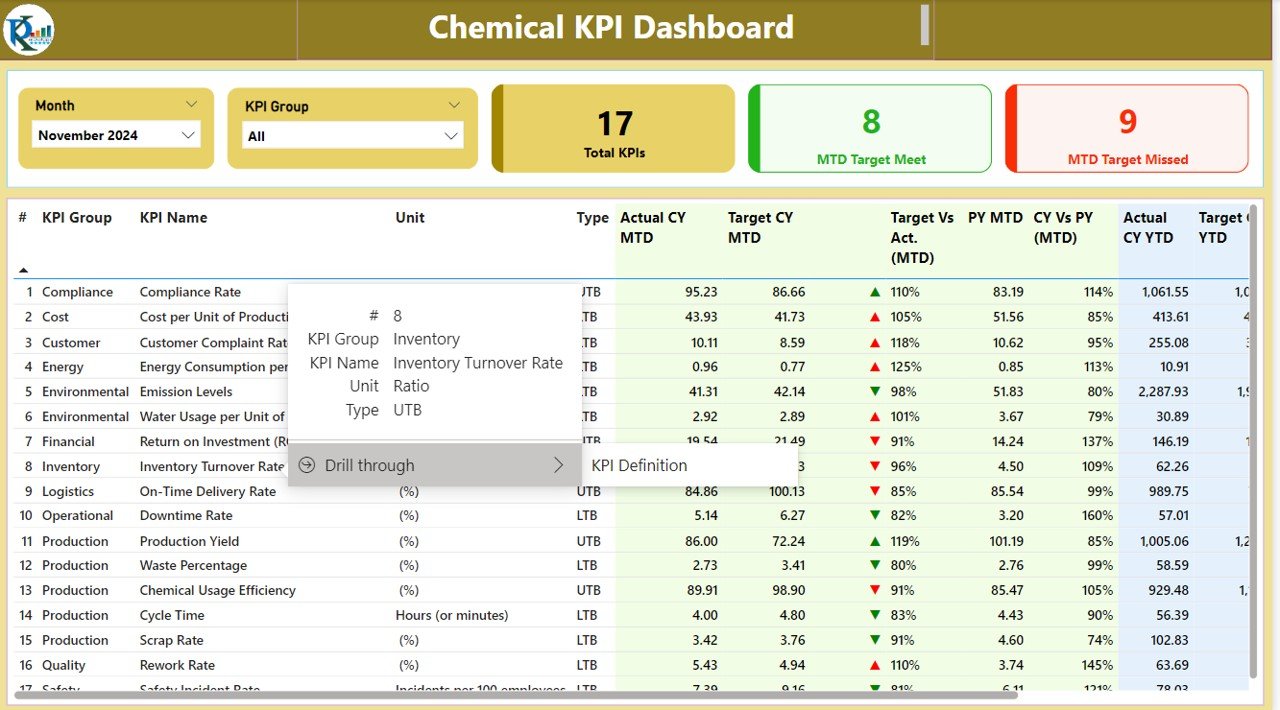
Task: Click the Actual CY MTD column header
Action: click(x=653, y=228)
